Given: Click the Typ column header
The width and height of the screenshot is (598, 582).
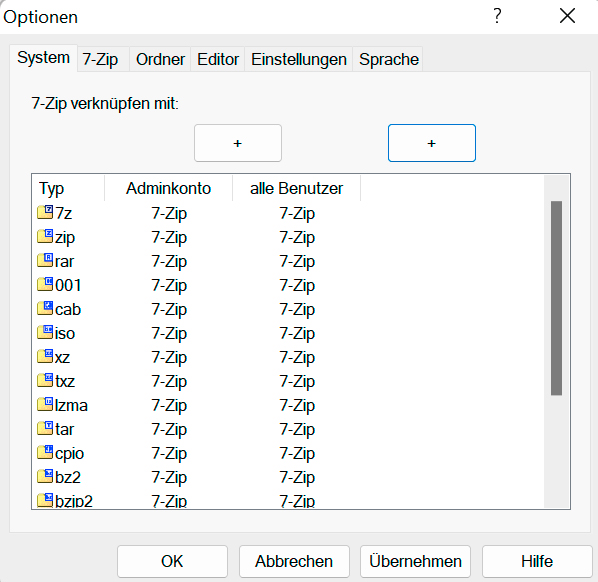Looking at the screenshot, I should 68,188.
